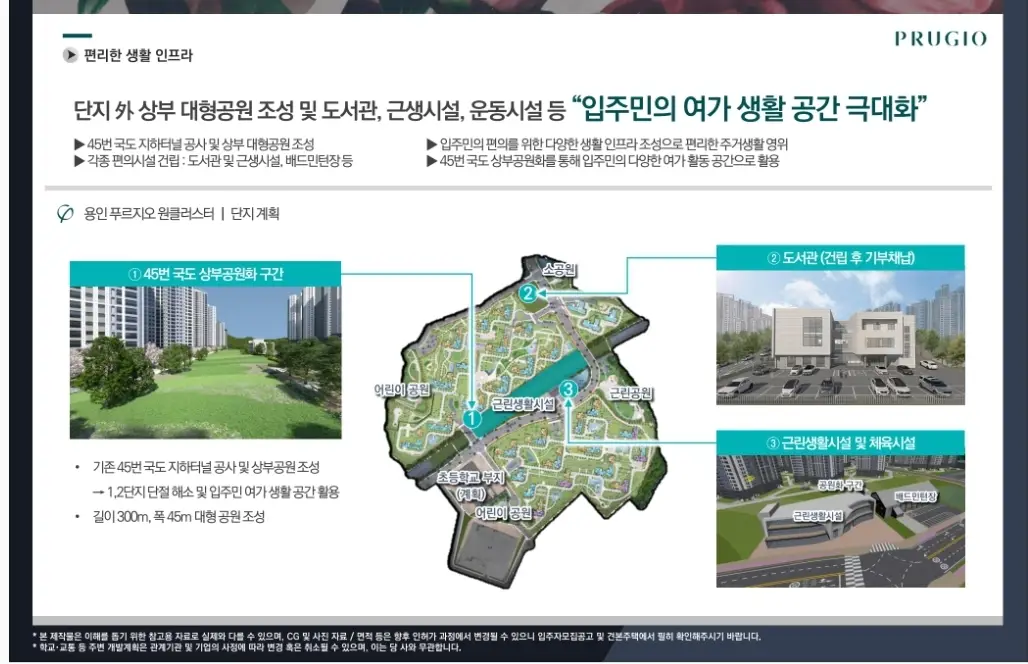Click the '공원화 구간' label in the rendering
This screenshot has height=664, width=1028.
(x=840, y=485)
